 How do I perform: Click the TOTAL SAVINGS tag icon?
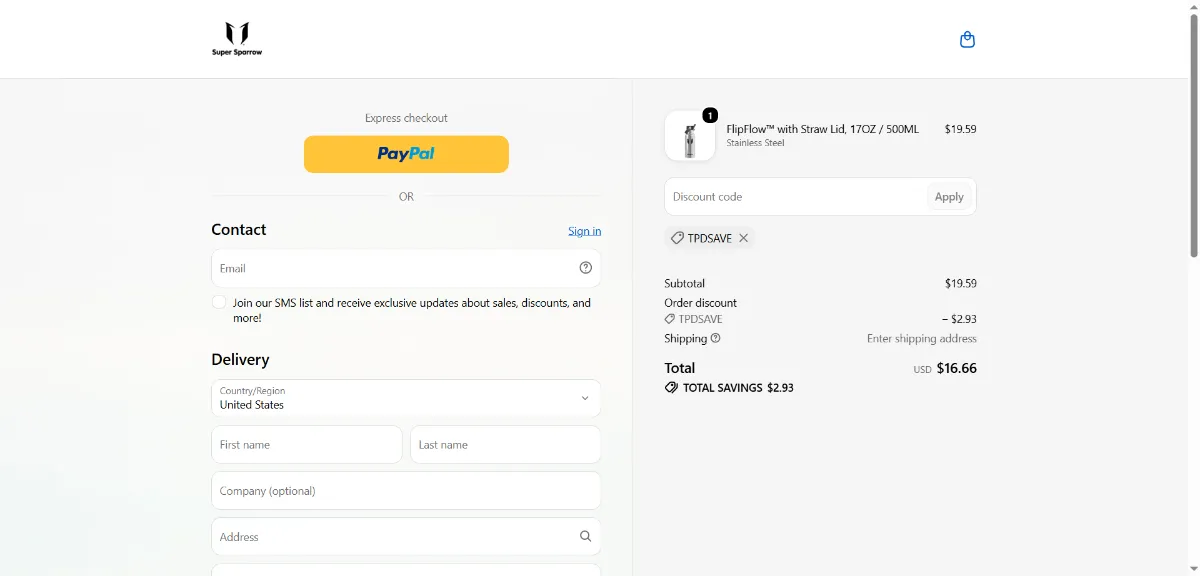(671, 387)
